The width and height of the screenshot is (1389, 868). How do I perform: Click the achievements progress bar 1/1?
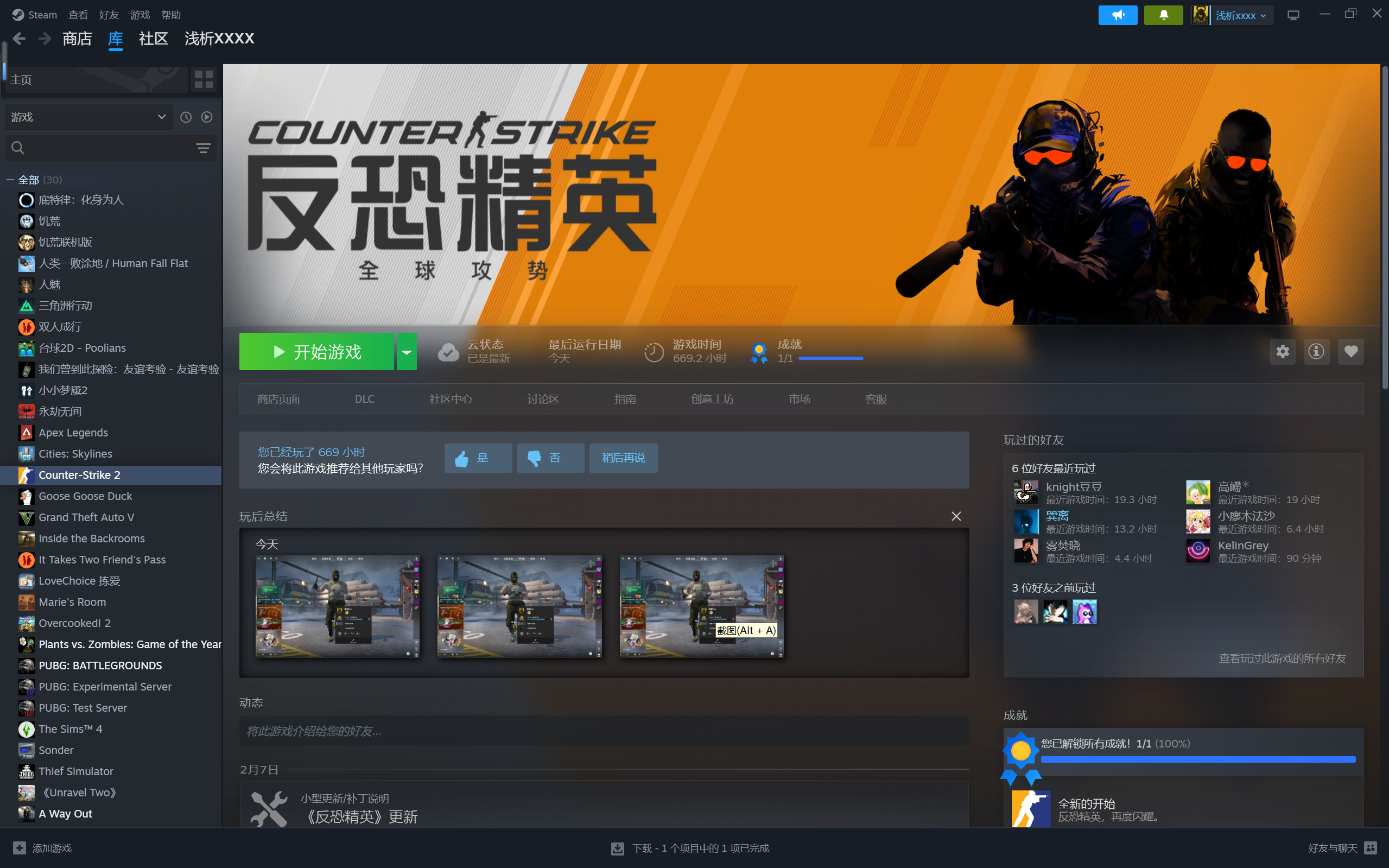point(830,358)
